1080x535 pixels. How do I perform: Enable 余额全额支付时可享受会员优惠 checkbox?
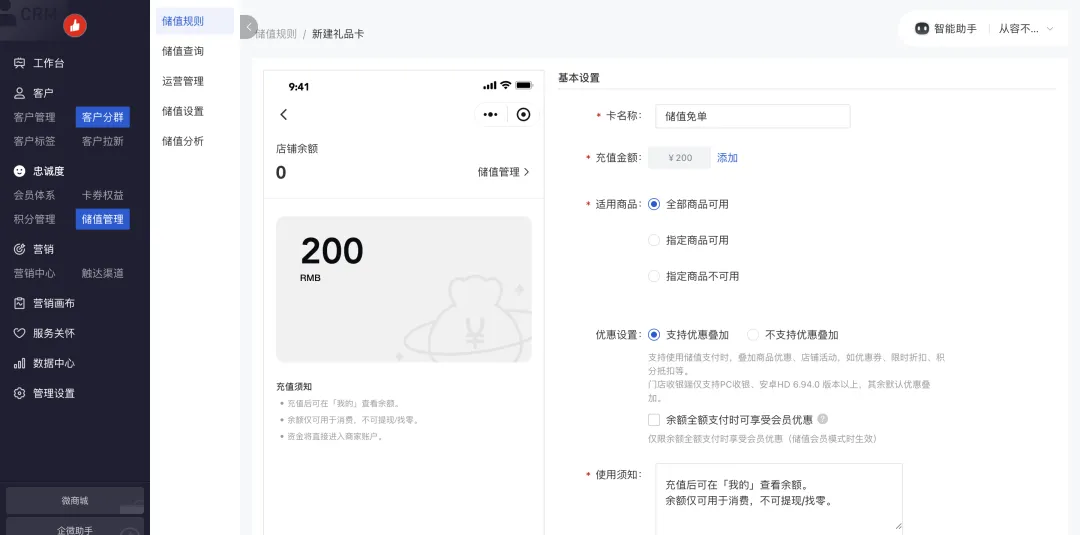point(654,420)
